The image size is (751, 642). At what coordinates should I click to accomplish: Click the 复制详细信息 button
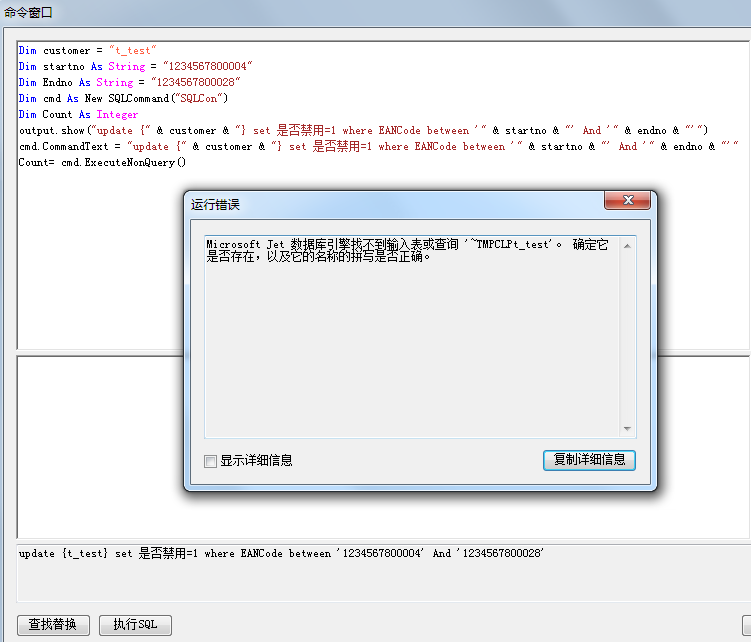pos(589,460)
